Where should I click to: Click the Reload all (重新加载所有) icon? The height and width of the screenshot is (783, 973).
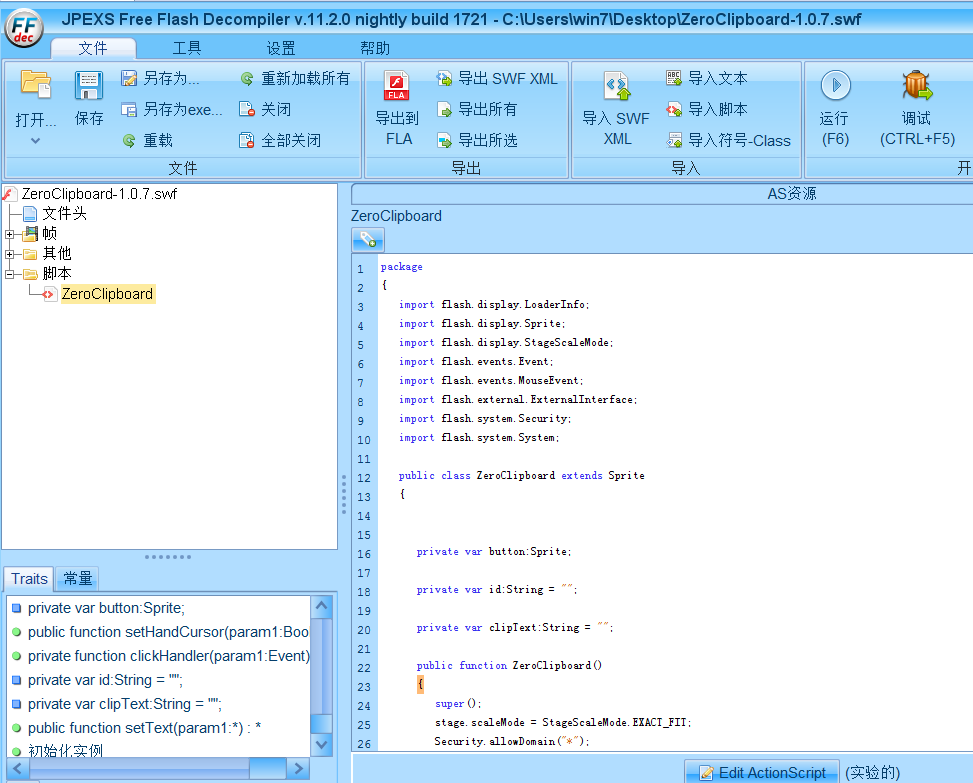point(247,79)
